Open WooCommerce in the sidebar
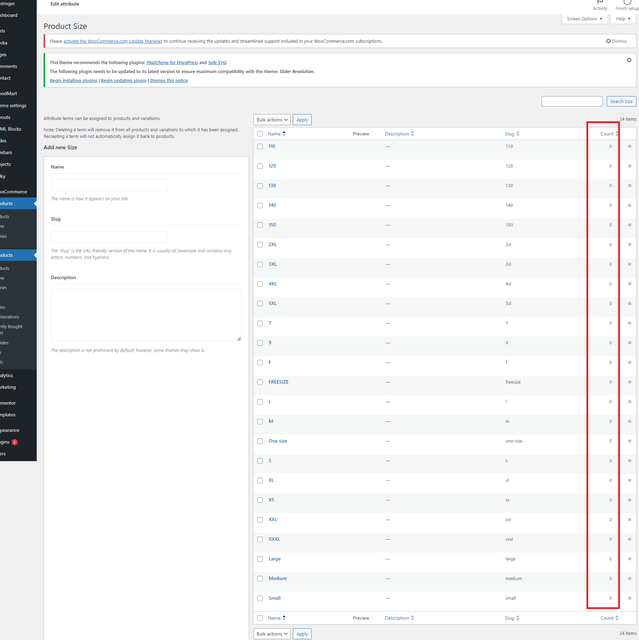This screenshot has width=639, height=640. click(14, 192)
